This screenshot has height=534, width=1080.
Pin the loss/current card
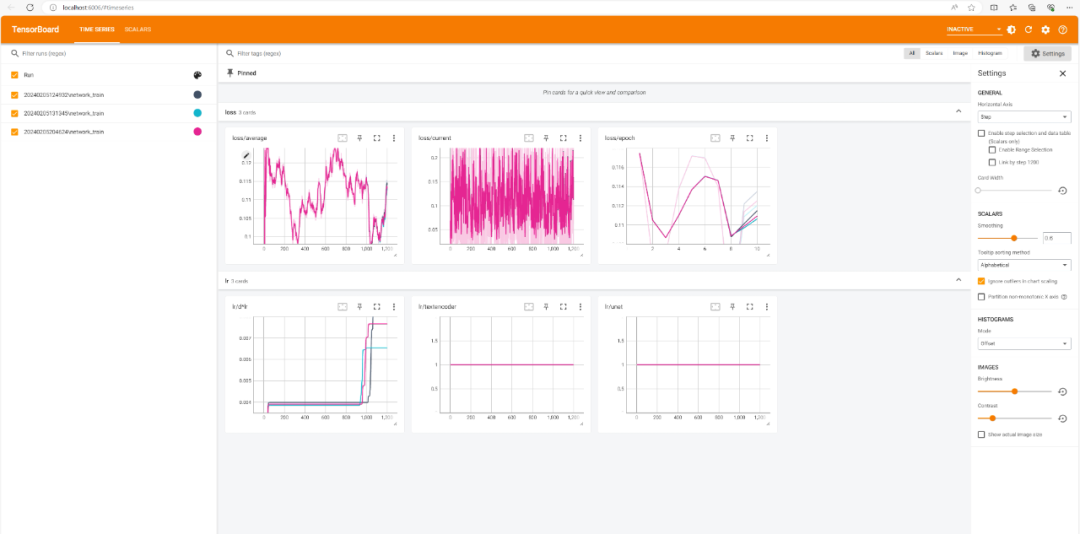pyautogui.click(x=546, y=138)
